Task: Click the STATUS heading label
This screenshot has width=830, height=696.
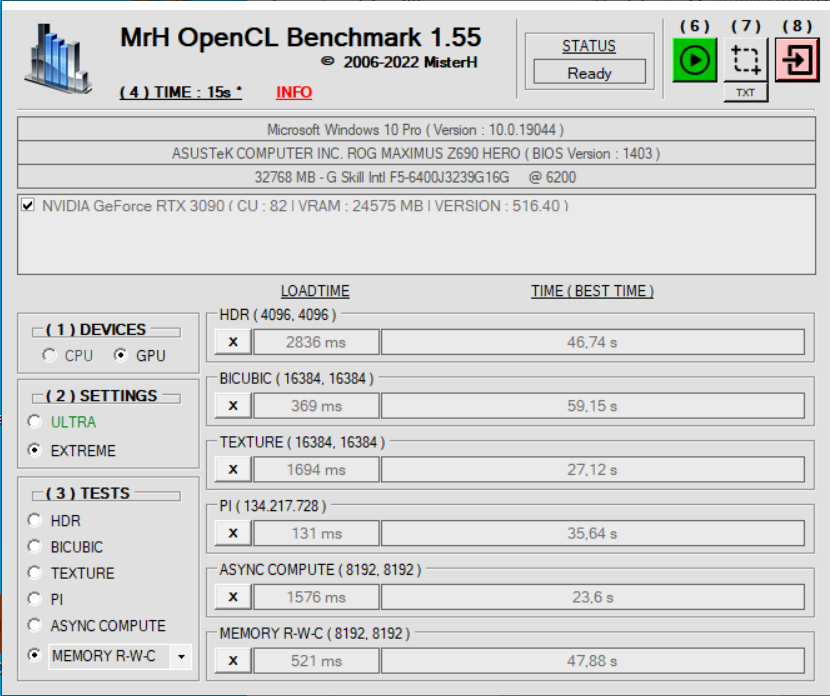Action: point(589,46)
